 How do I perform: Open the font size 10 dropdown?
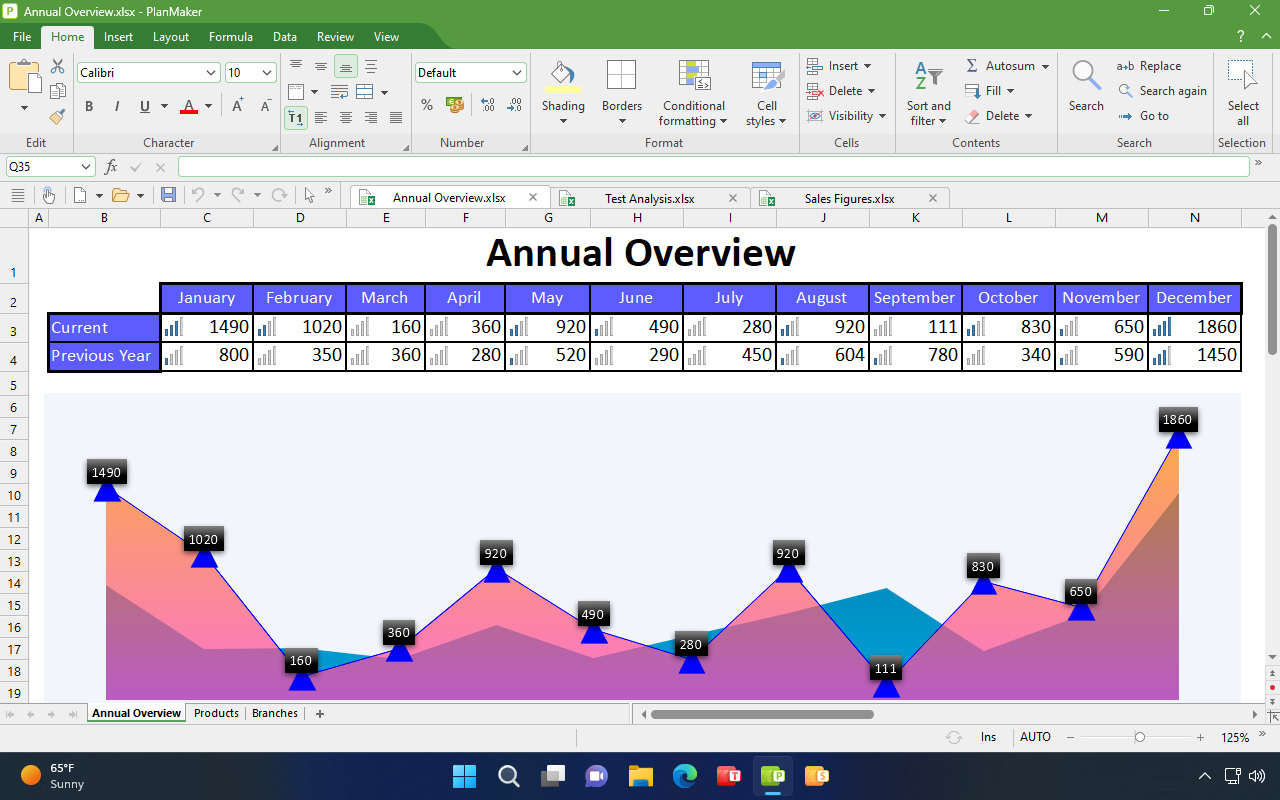[x=267, y=73]
